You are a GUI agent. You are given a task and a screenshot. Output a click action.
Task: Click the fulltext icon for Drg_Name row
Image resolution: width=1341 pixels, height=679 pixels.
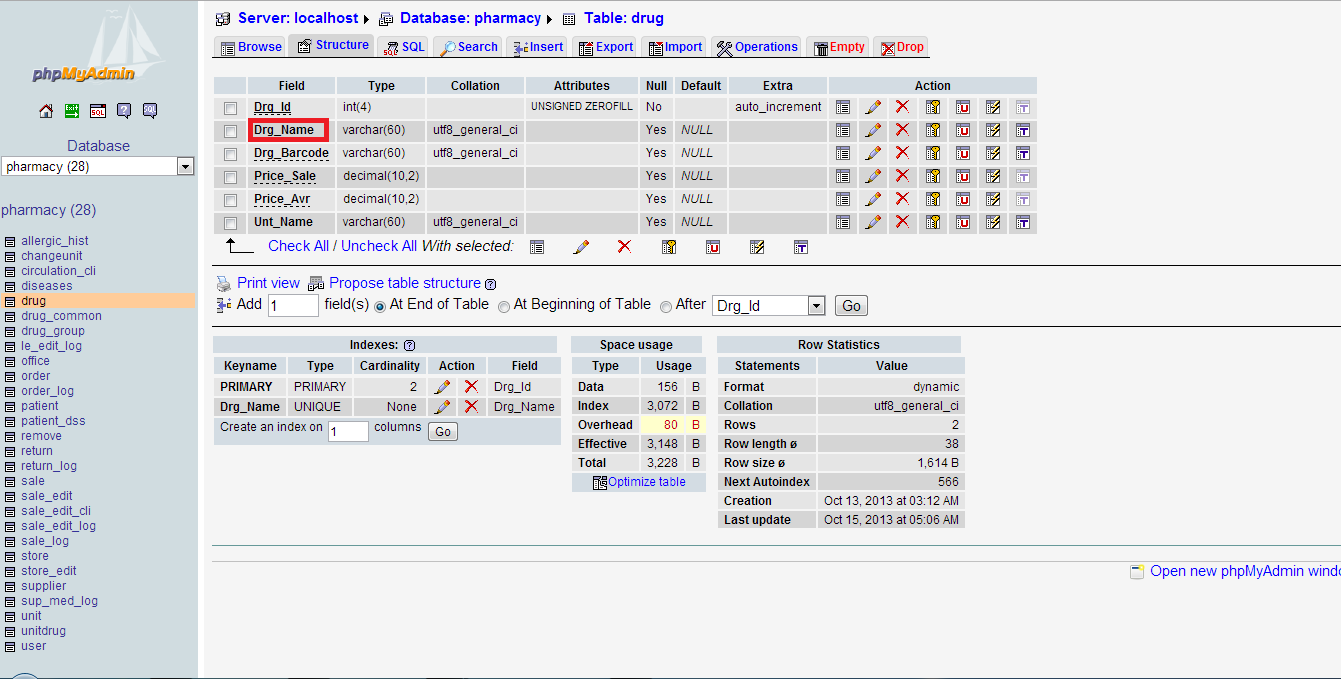[1023, 130]
